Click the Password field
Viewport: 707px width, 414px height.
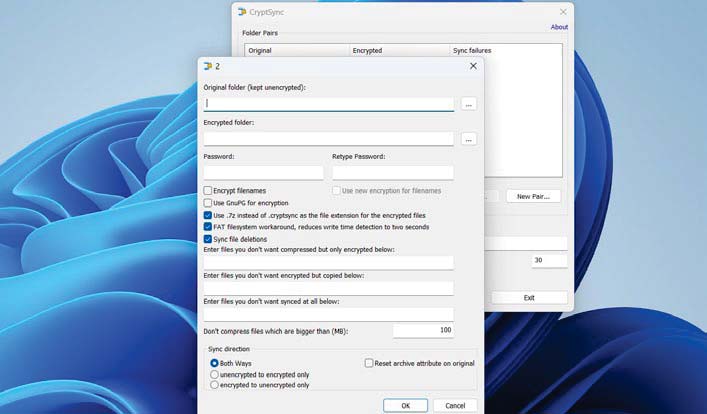pos(263,173)
